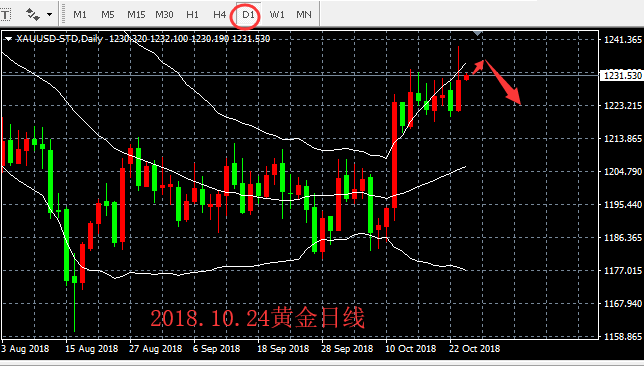Select the large red downward arrow annotation
644x366 pixels.
[504, 82]
